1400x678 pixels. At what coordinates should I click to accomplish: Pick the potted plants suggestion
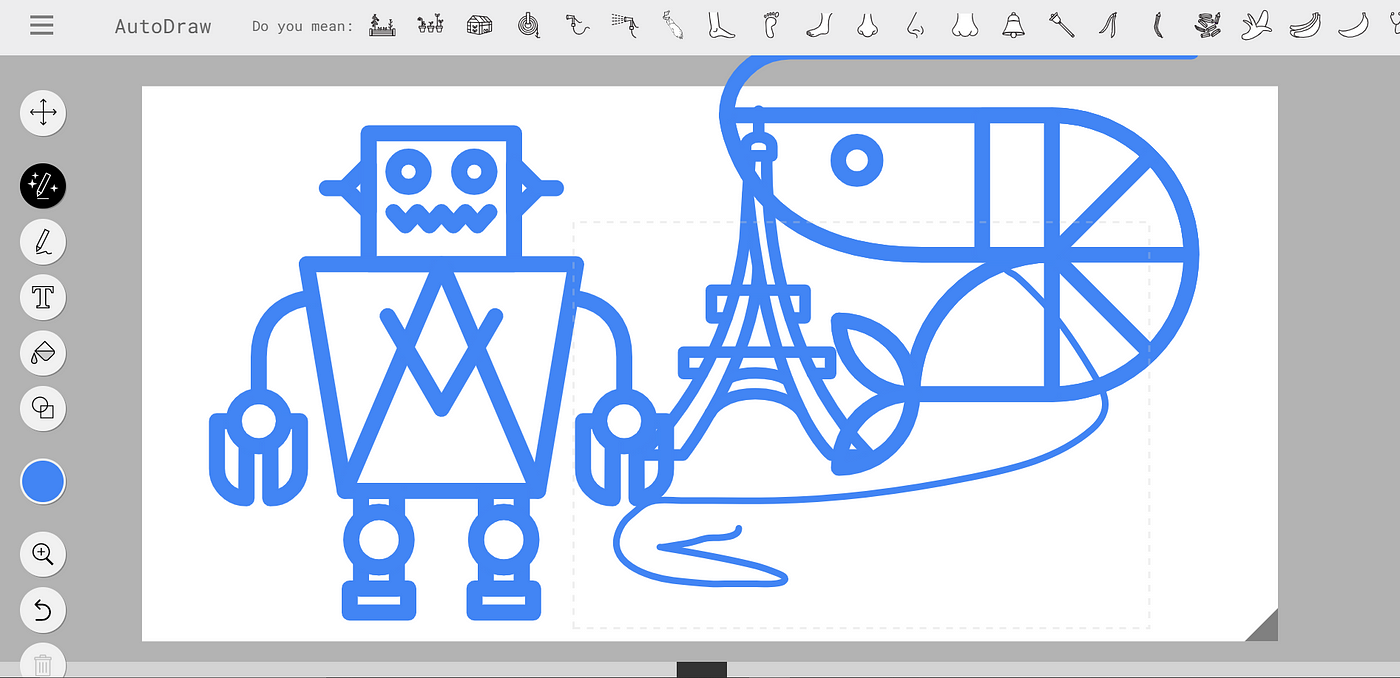click(x=430, y=25)
